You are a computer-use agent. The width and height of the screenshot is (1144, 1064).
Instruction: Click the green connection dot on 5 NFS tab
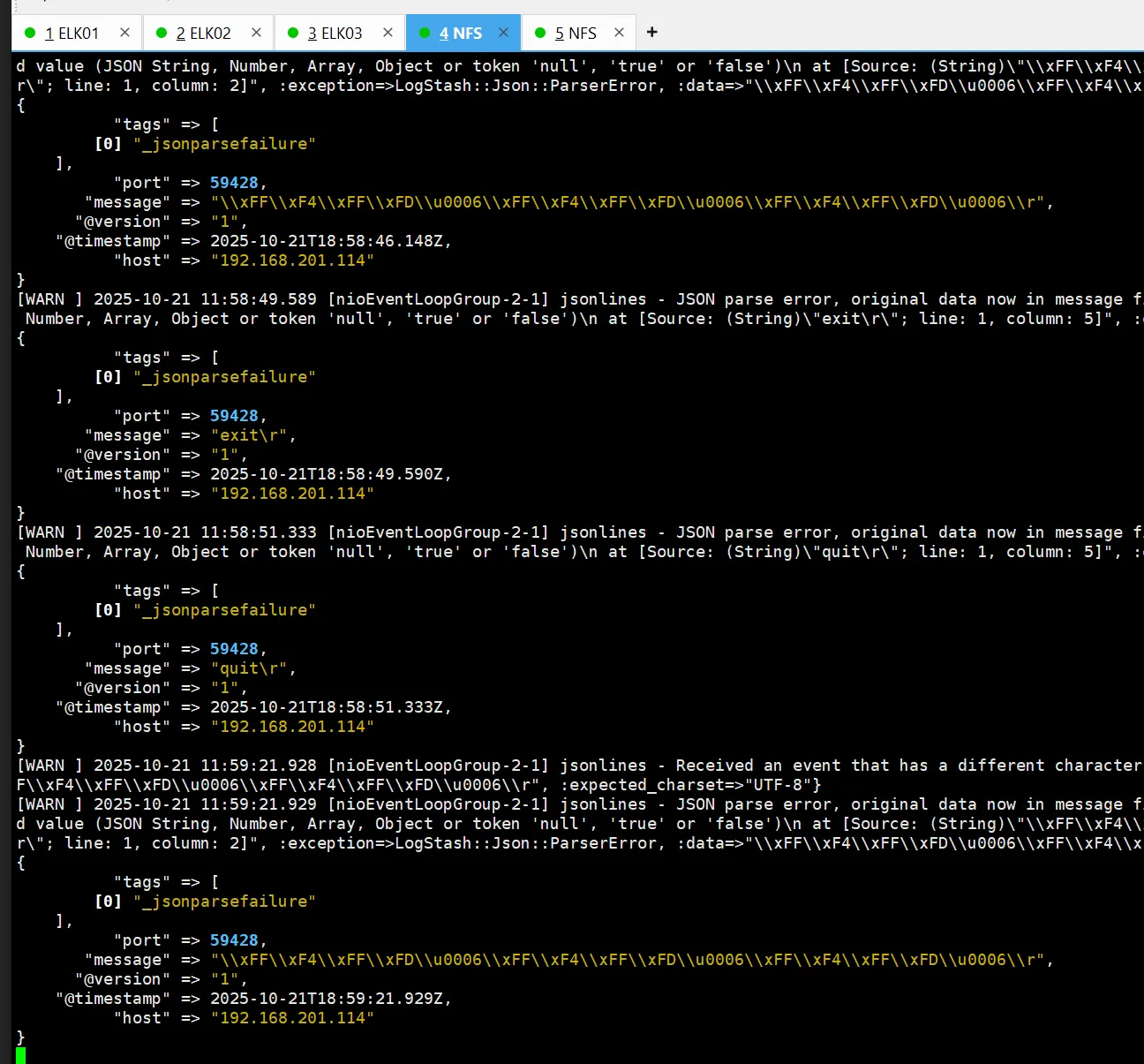[x=540, y=34]
